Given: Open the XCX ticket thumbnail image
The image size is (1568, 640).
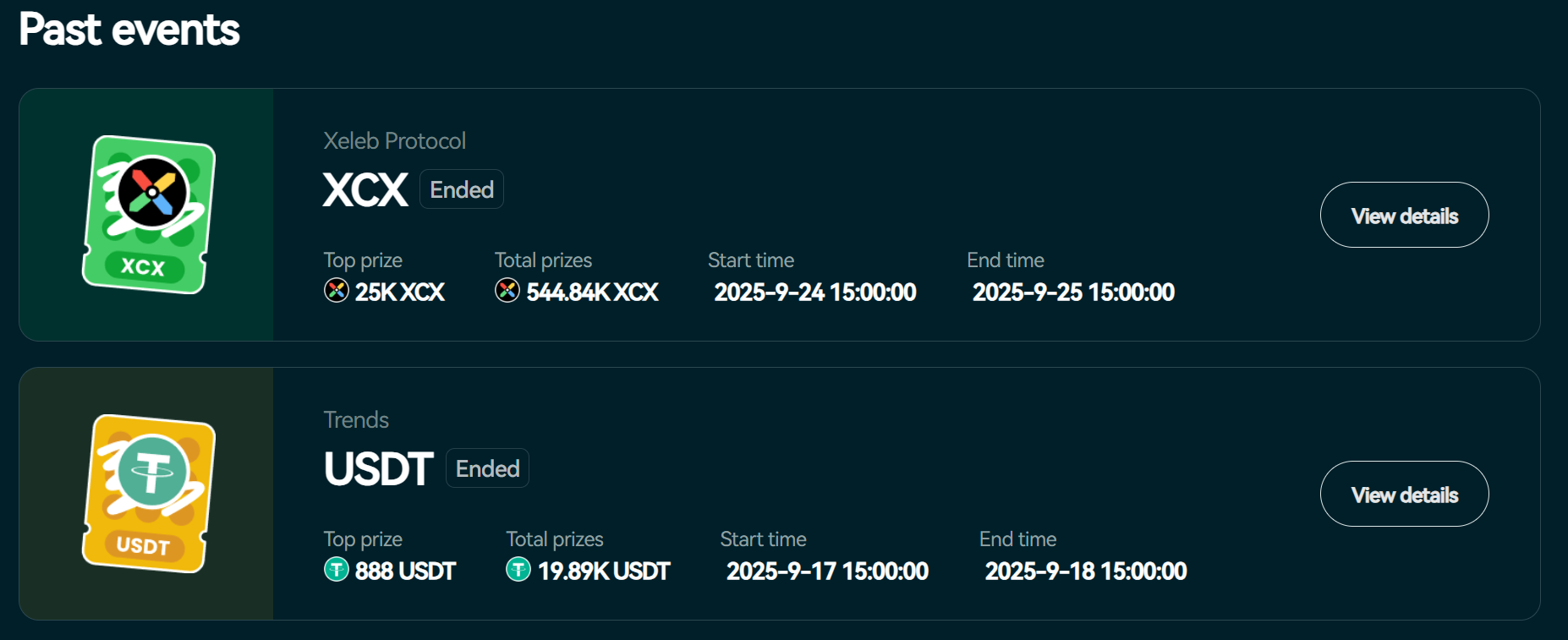Looking at the screenshot, I should coord(148,215).
